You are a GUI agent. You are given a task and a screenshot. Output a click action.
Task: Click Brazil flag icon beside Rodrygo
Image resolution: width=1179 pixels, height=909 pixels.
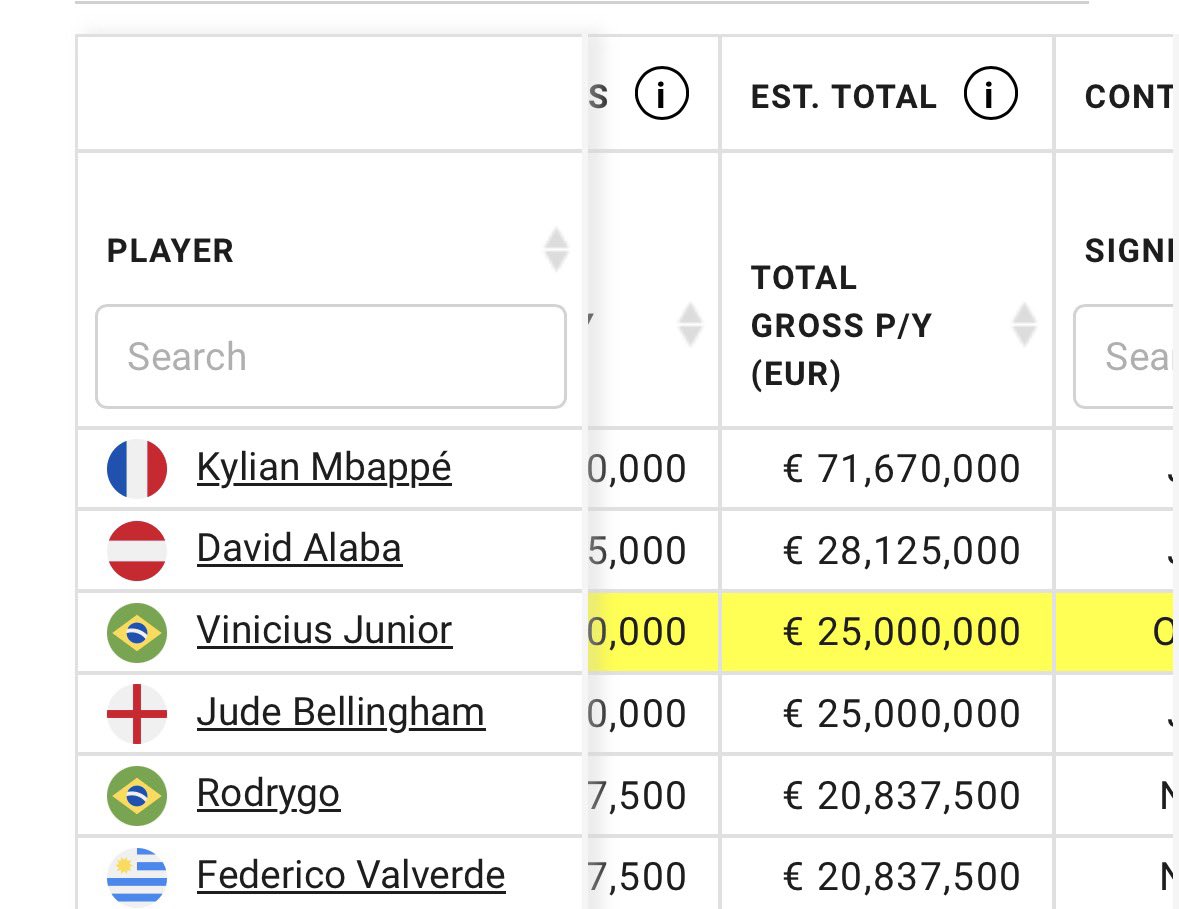tap(137, 795)
